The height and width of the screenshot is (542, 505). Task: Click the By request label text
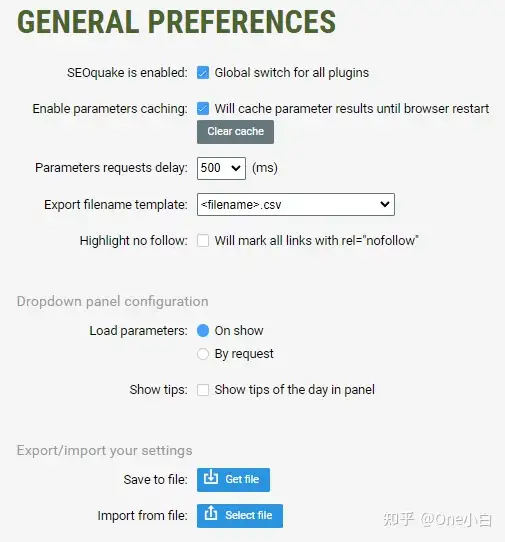coord(244,354)
